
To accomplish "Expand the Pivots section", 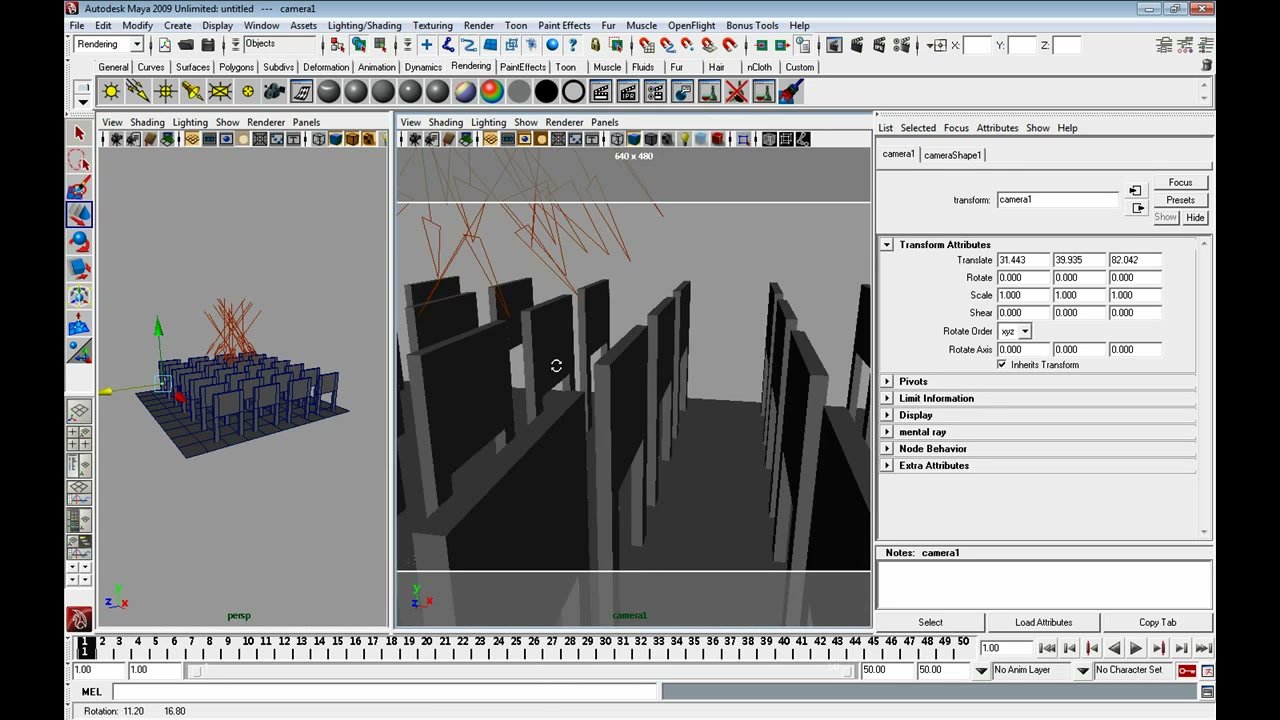I will 886,382.
